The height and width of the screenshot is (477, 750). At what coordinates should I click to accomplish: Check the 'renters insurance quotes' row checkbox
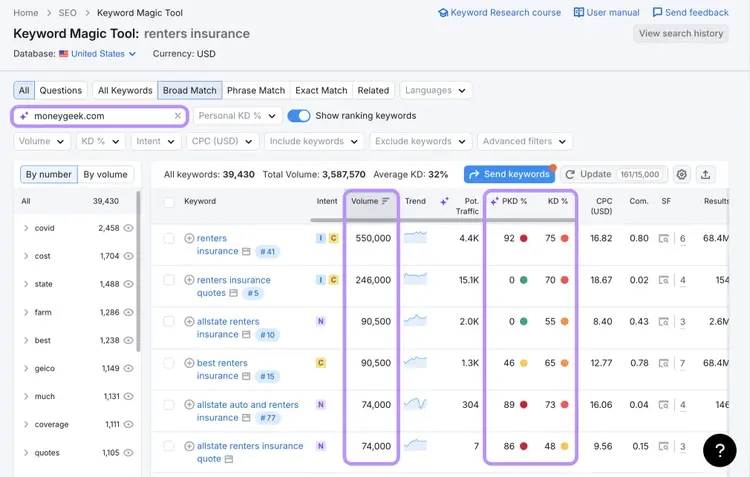[169, 280]
